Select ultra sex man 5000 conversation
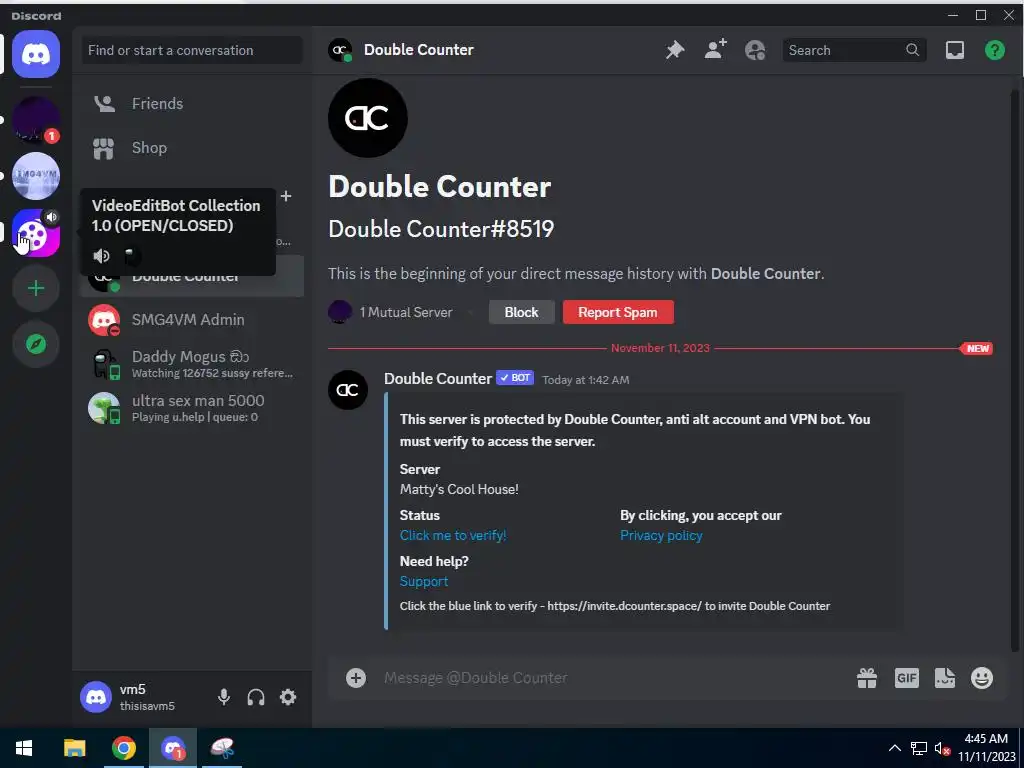Screen dimensions: 1024x768 (x=192, y=408)
